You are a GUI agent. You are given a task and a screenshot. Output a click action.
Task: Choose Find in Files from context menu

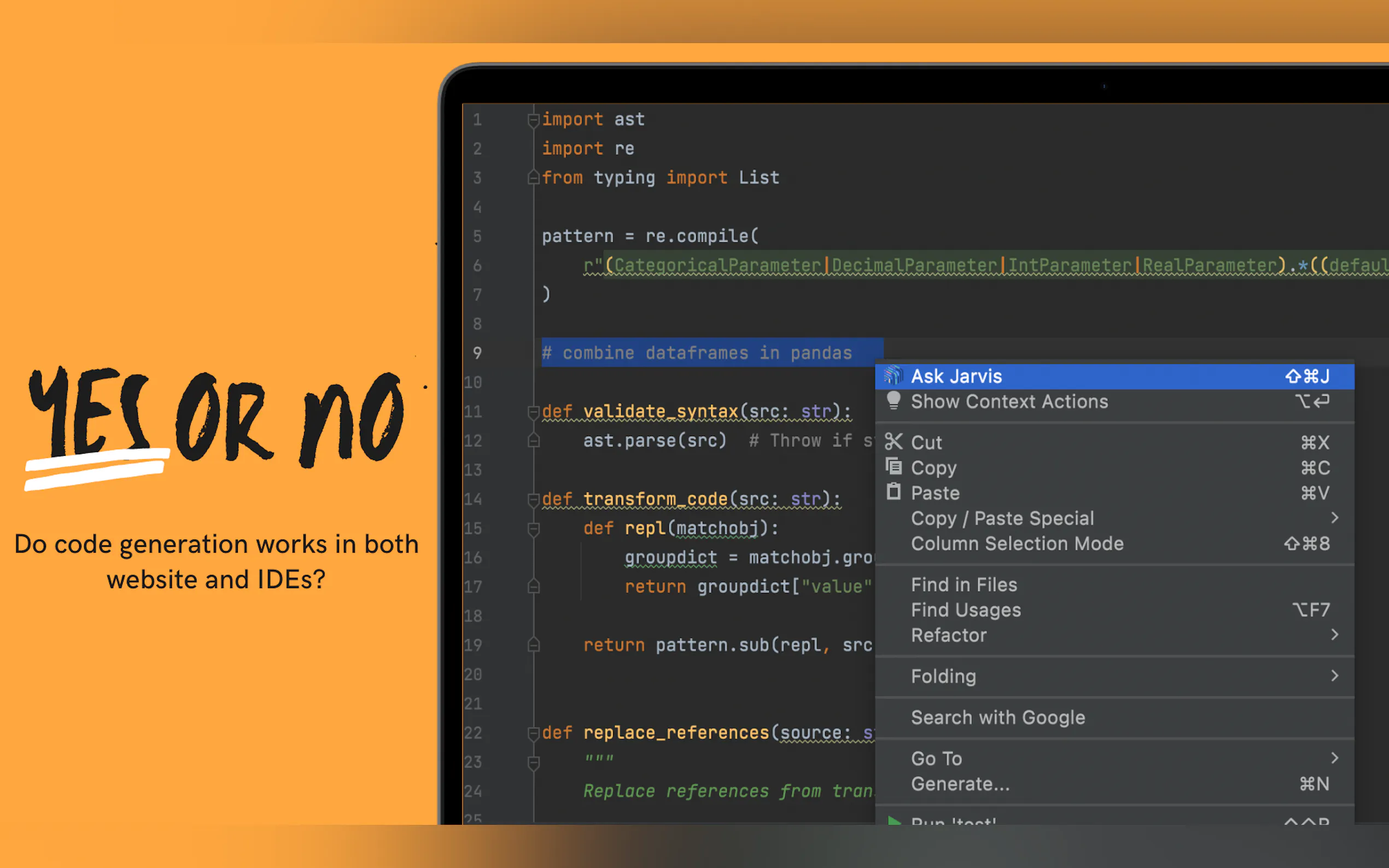click(964, 584)
